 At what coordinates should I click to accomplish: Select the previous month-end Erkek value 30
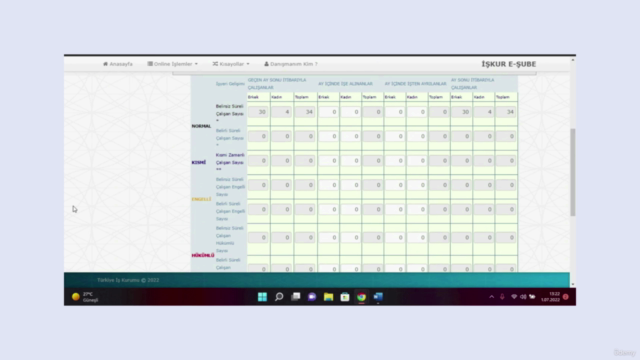point(258,112)
